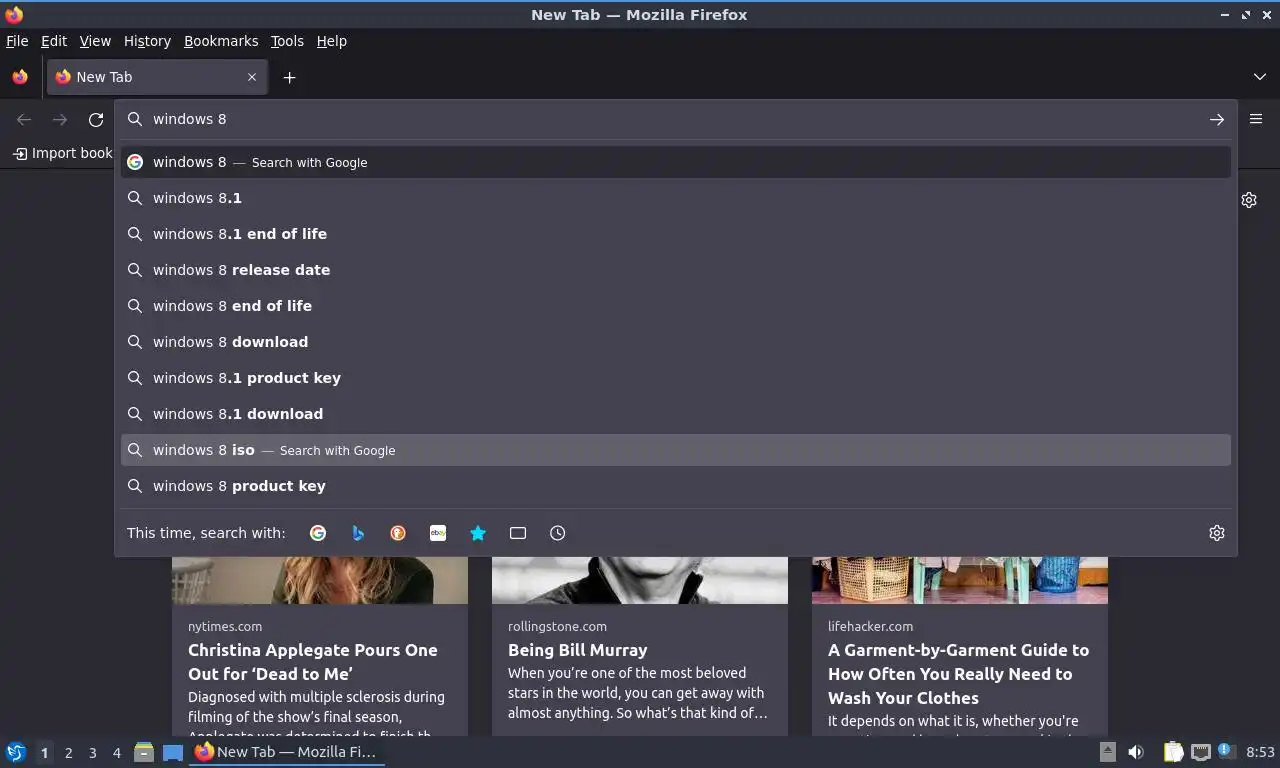Click the nytimes.com story thumbnail image

320,580
